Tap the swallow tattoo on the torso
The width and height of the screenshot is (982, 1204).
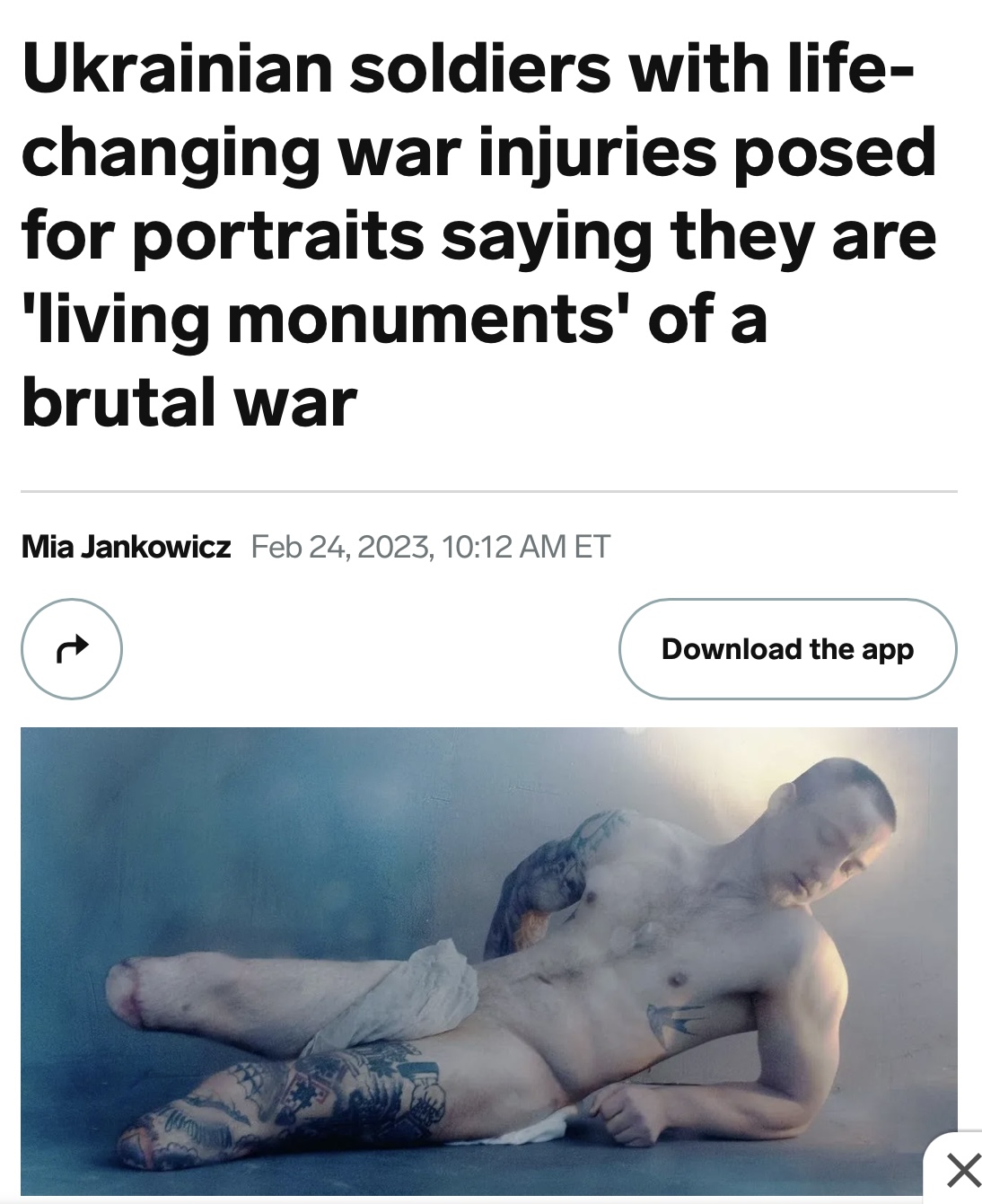pyautogui.click(x=675, y=1024)
